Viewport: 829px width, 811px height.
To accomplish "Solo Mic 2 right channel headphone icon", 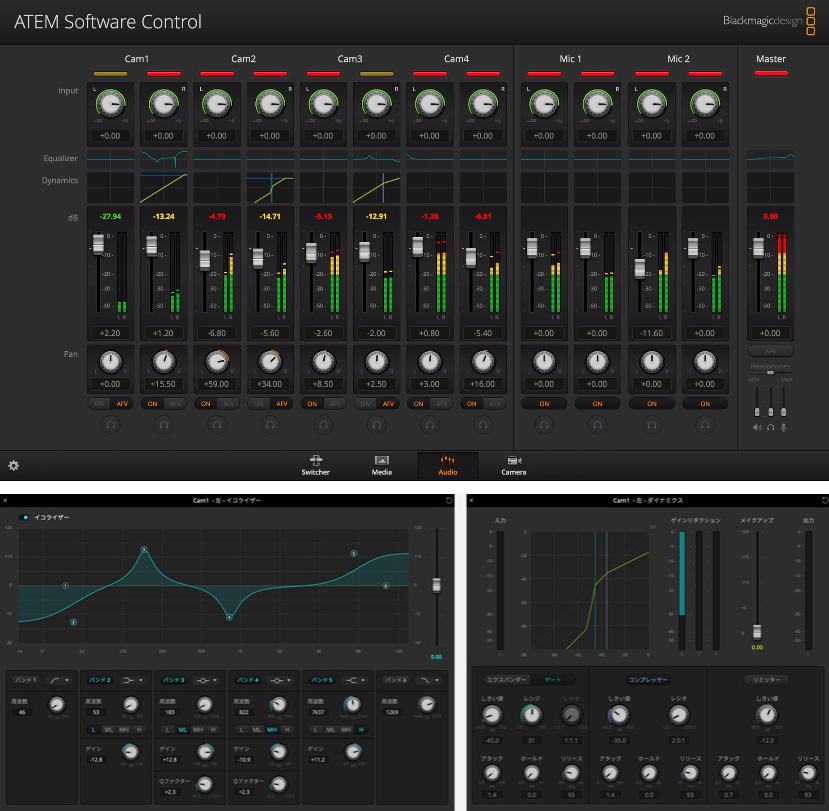I will (x=705, y=425).
